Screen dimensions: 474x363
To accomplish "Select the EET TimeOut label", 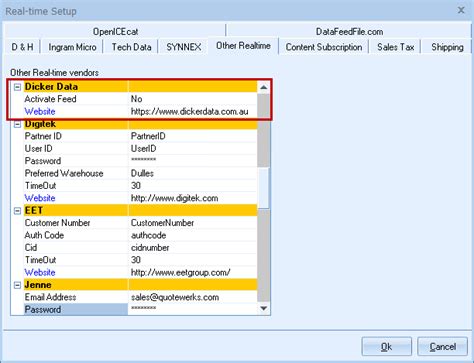I will tap(40, 260).
